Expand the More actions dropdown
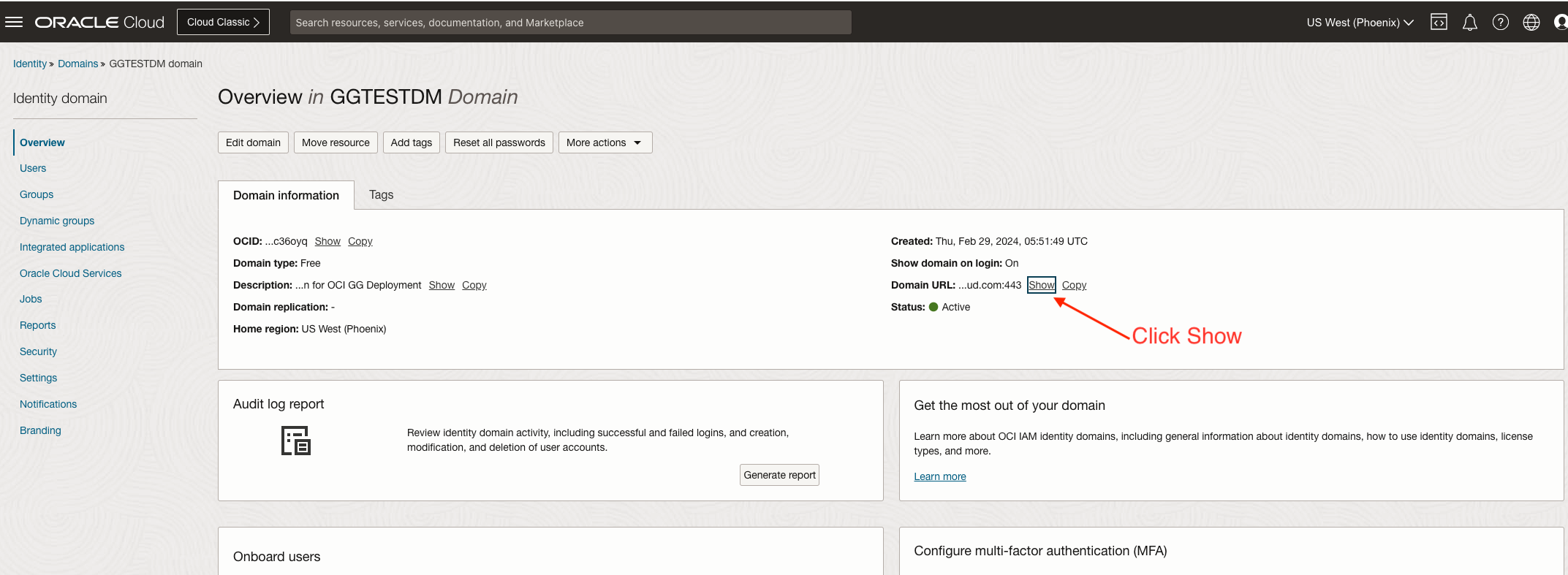This screenshot has width=1568, height=575. pyautogui.click(x=605, y=142)
